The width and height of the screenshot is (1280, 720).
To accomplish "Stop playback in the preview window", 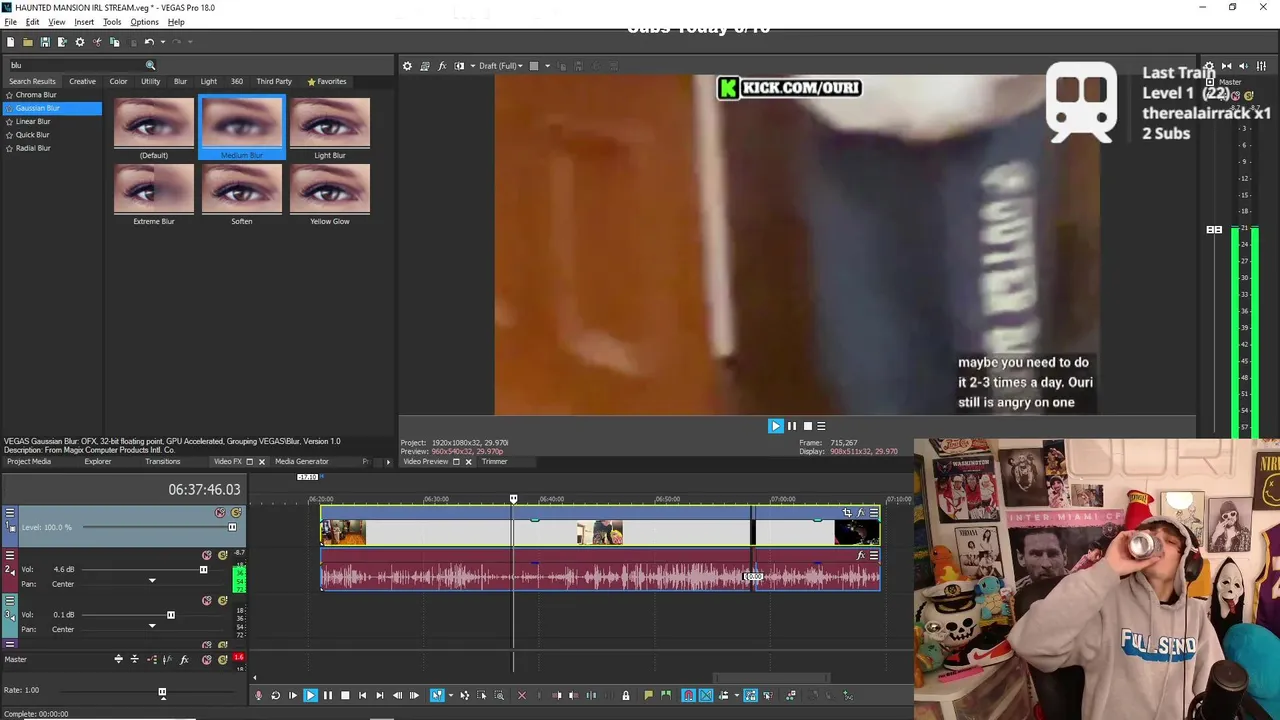I will pos(808,426).
